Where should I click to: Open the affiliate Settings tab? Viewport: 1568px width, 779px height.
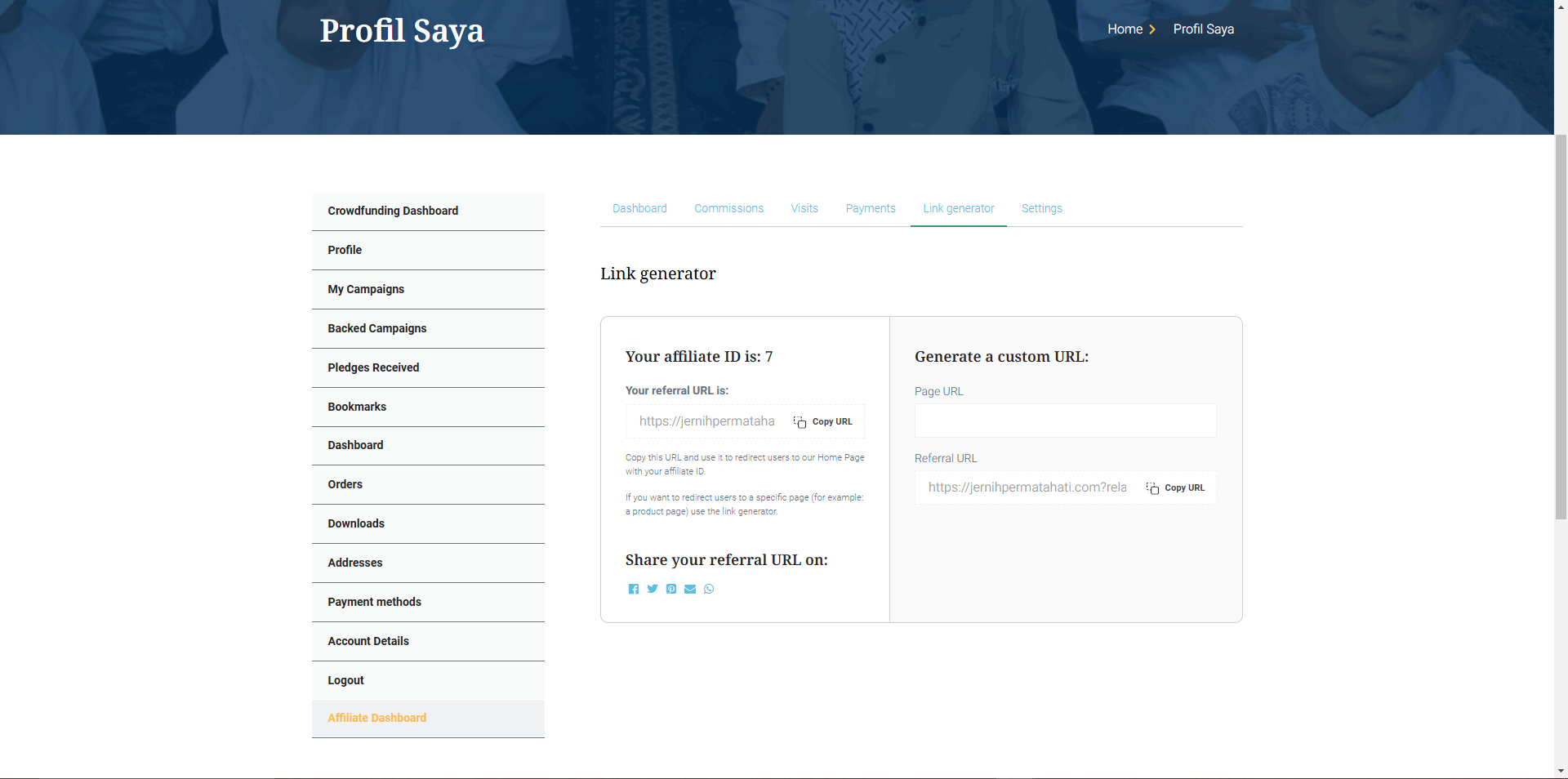1042,208
